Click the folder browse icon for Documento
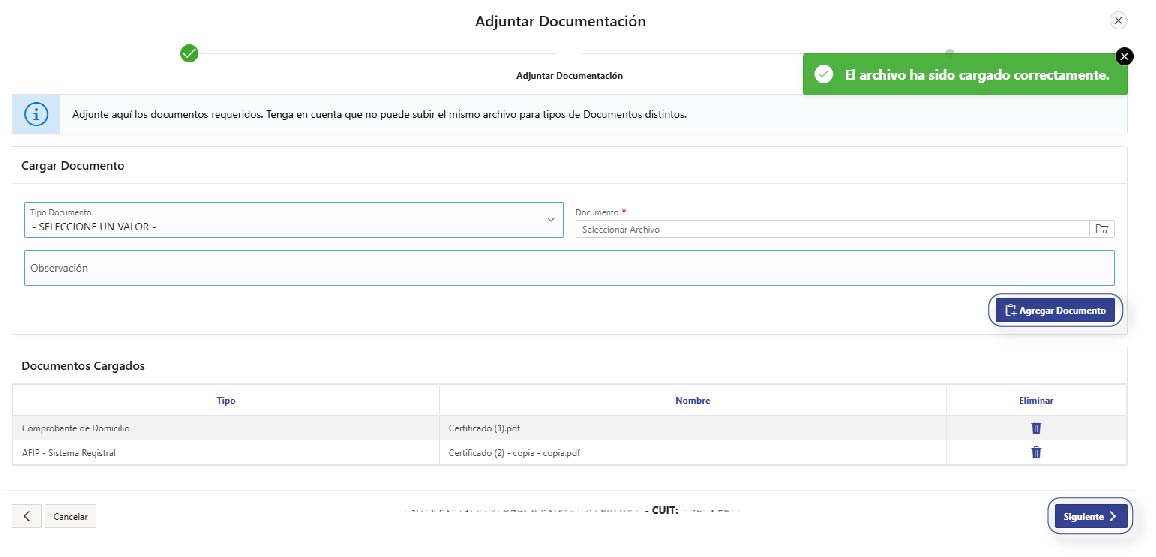The width and height of the screenshot is (1156, 557). click(x=1101, y=229)
